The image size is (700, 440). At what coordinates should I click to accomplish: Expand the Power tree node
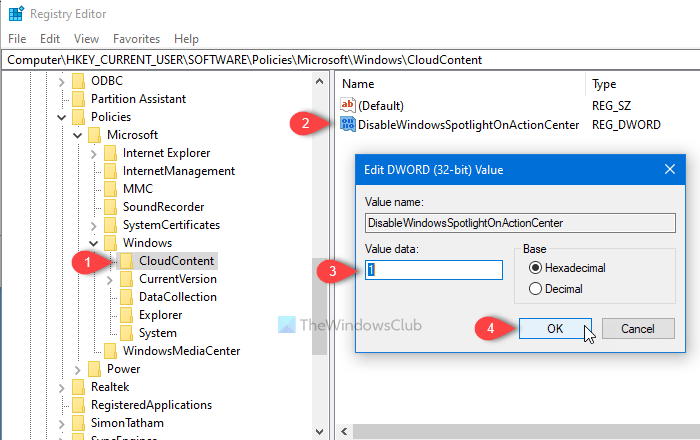click(78, 369)
